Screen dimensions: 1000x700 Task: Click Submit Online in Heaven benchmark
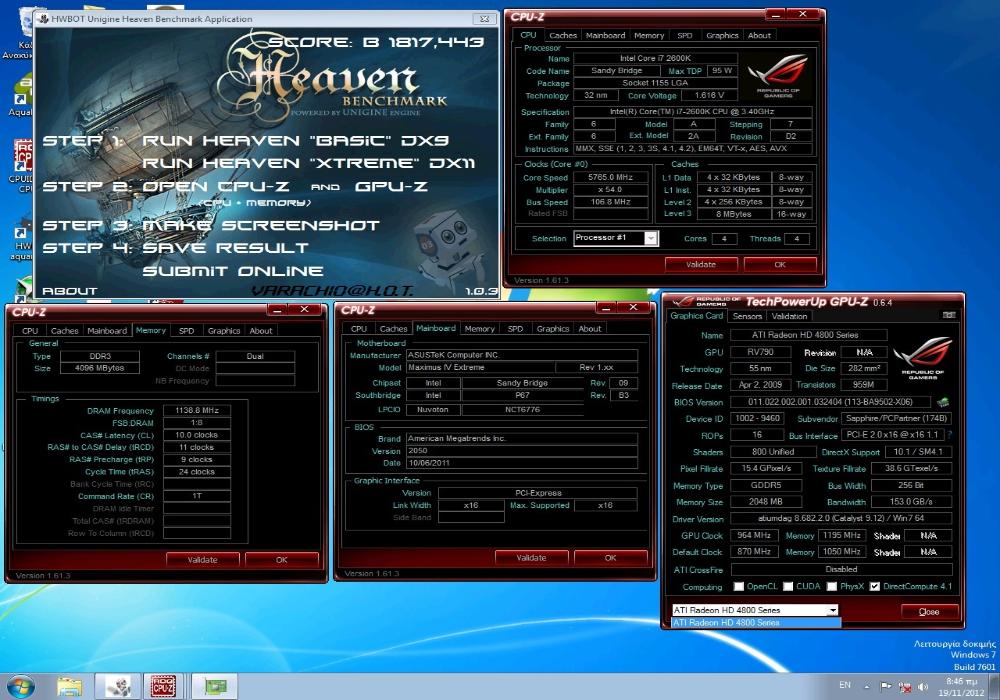click(233, 272)
